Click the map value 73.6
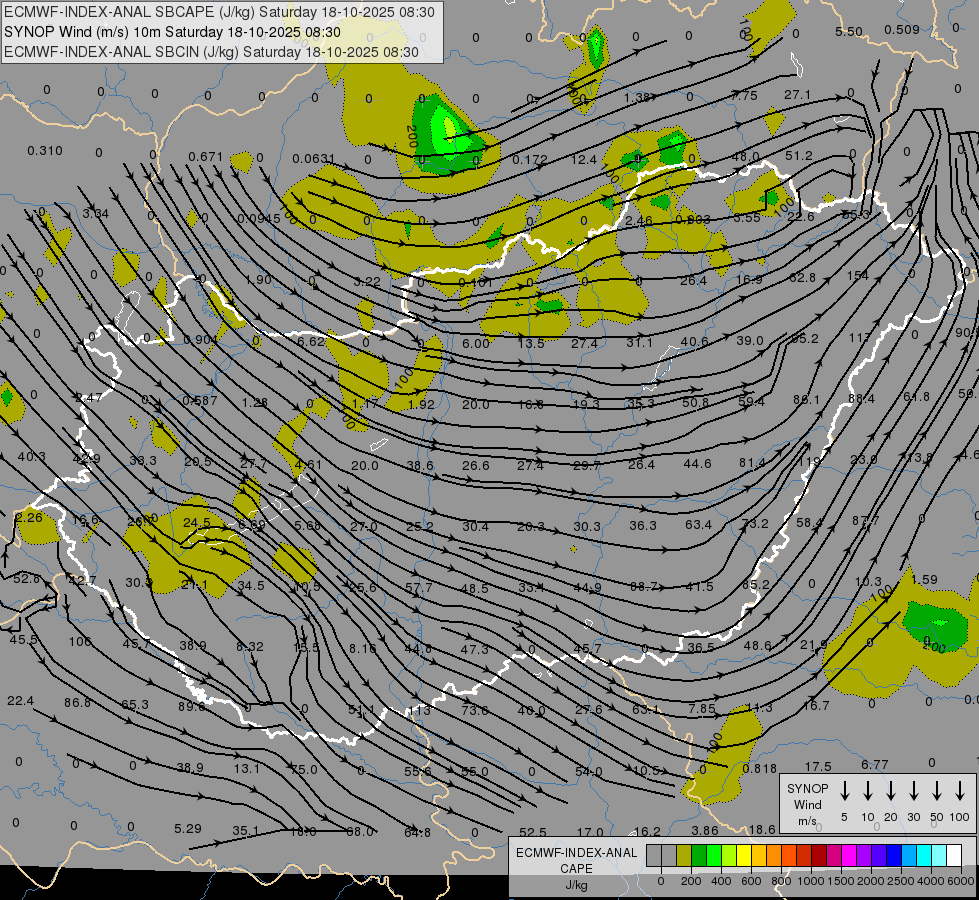This screenshot has width=979, height=900. (x=475, y=710)
